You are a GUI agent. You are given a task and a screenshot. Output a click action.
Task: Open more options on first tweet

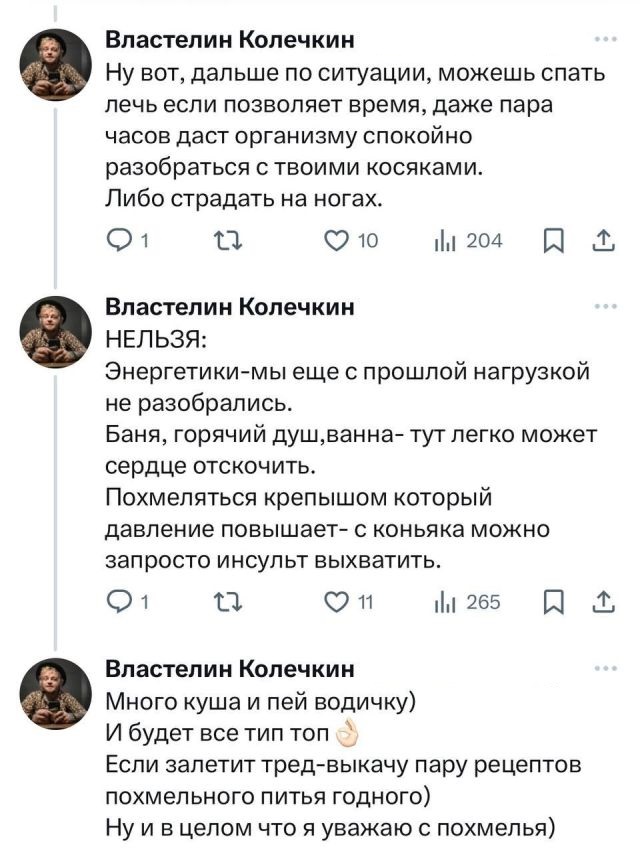click(x=605, y=40)
